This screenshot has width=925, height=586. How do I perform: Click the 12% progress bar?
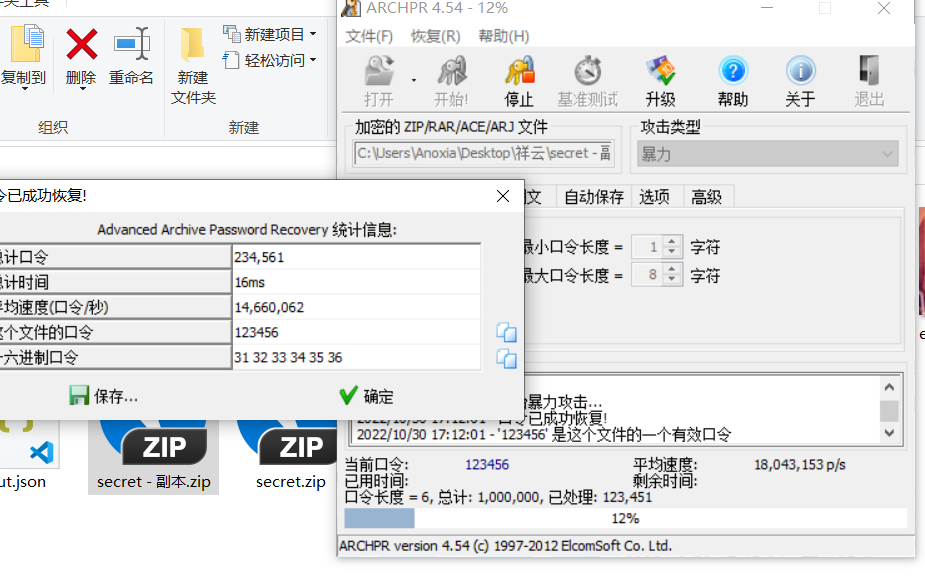coord(625,518)
